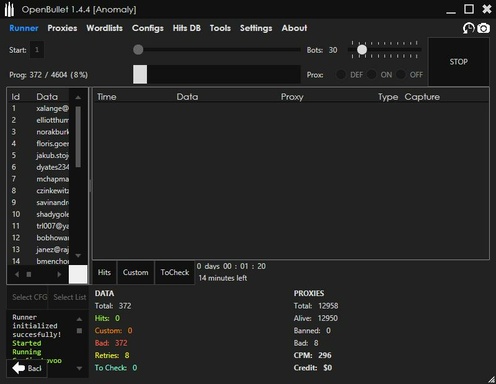Click the log panel scrollbar thumb
Viewport: 496px width, 384px height.
[79, 331]
